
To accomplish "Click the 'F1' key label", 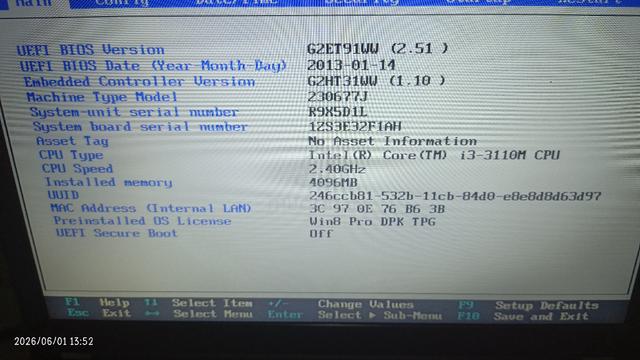I will 72,302.
